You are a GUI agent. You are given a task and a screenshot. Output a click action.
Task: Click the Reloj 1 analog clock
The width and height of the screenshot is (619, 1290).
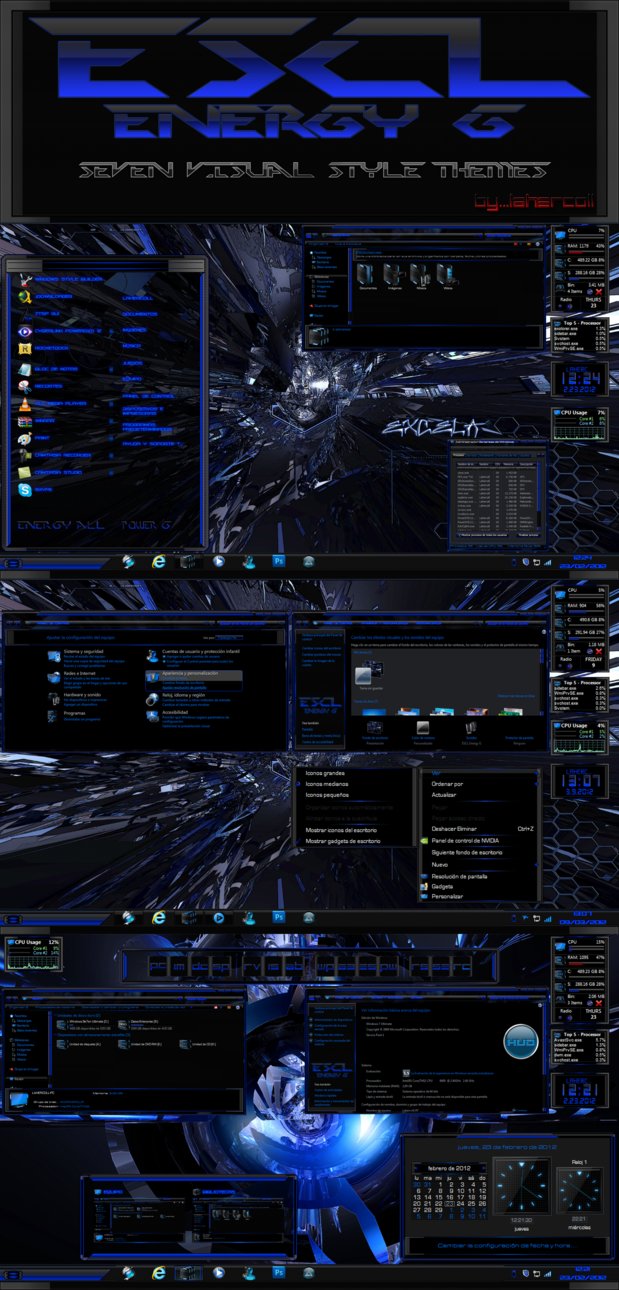pyautogui.click(x=580, y=1190)
